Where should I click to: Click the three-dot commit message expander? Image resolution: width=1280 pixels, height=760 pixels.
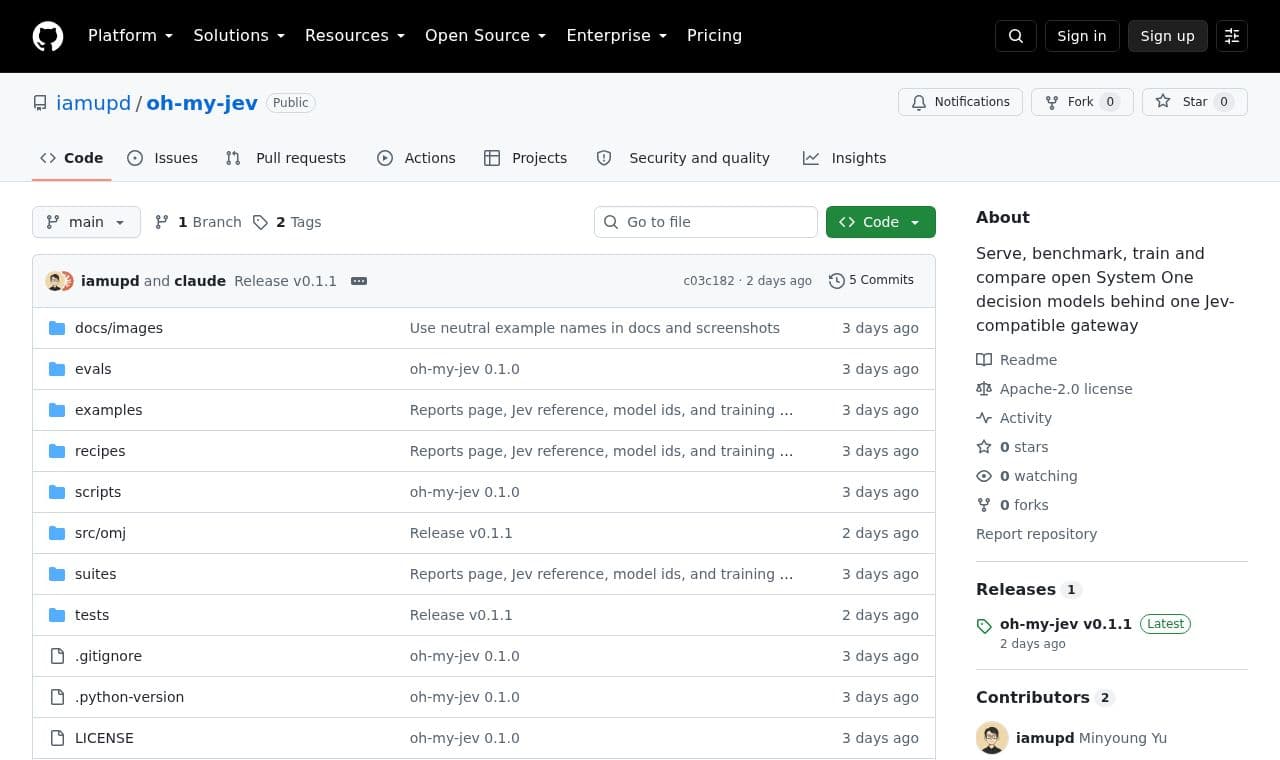pos(359,281)
